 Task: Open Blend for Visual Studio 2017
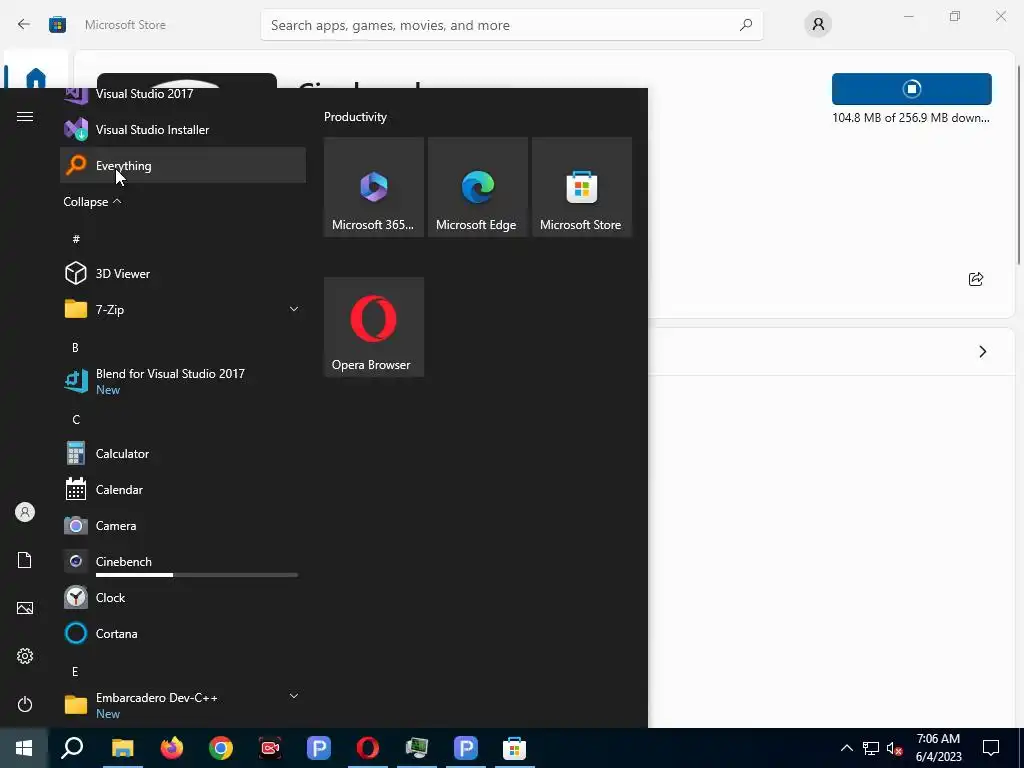(x=183, y=381)
